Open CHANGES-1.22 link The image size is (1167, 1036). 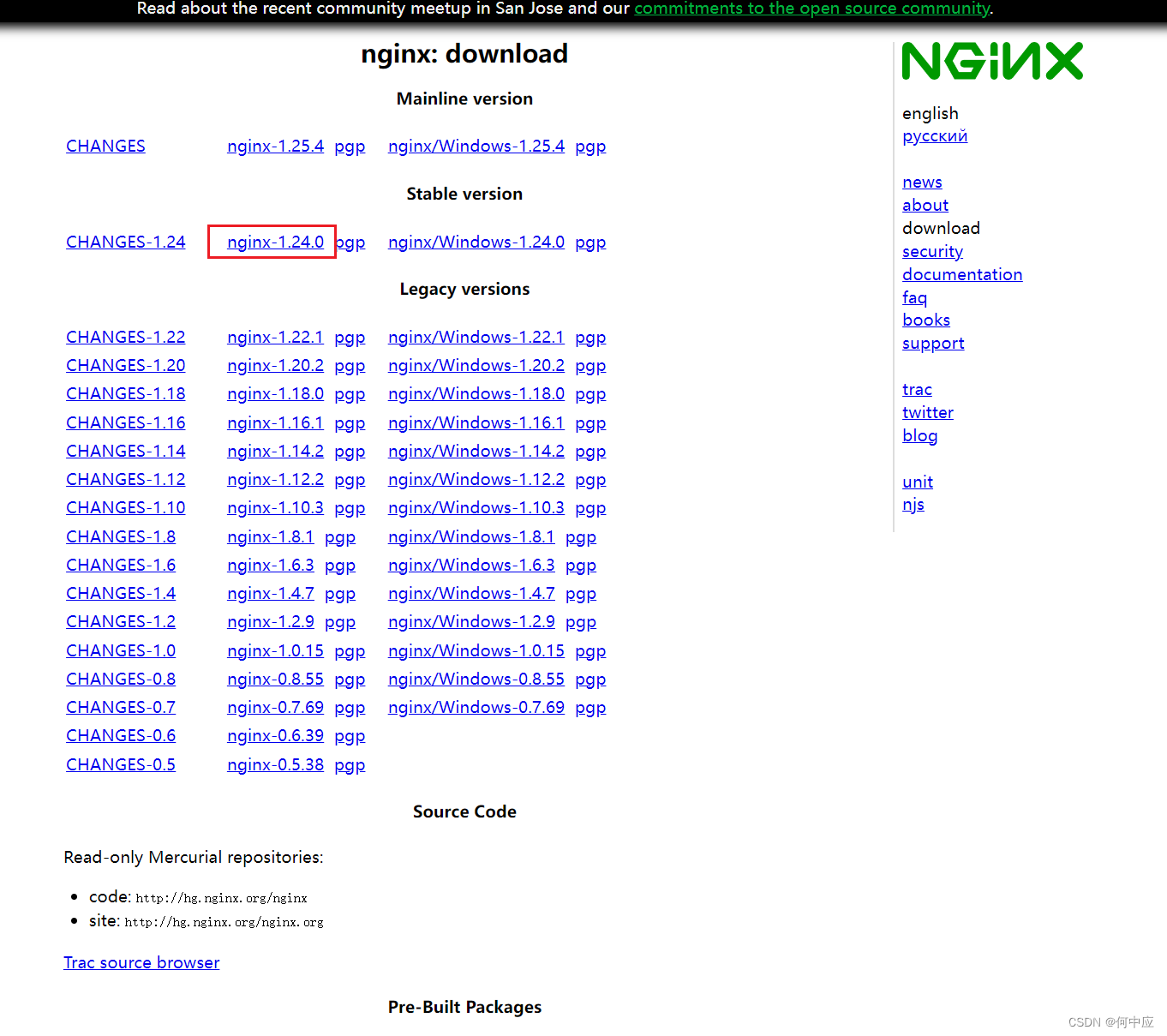126,338
